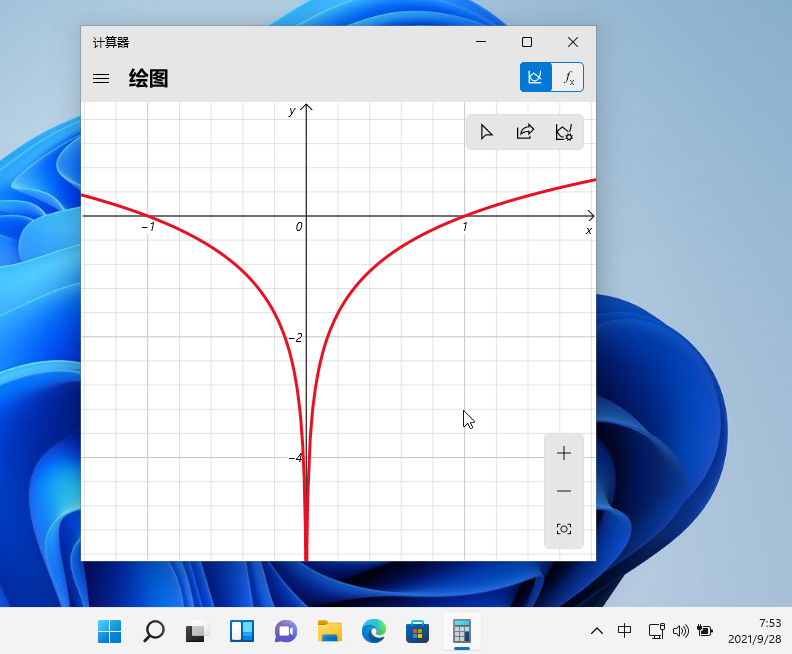Viewport: 792px width, 654px height.
Task: Open Widgets panel from taskbar
Action: pos(242,631)
